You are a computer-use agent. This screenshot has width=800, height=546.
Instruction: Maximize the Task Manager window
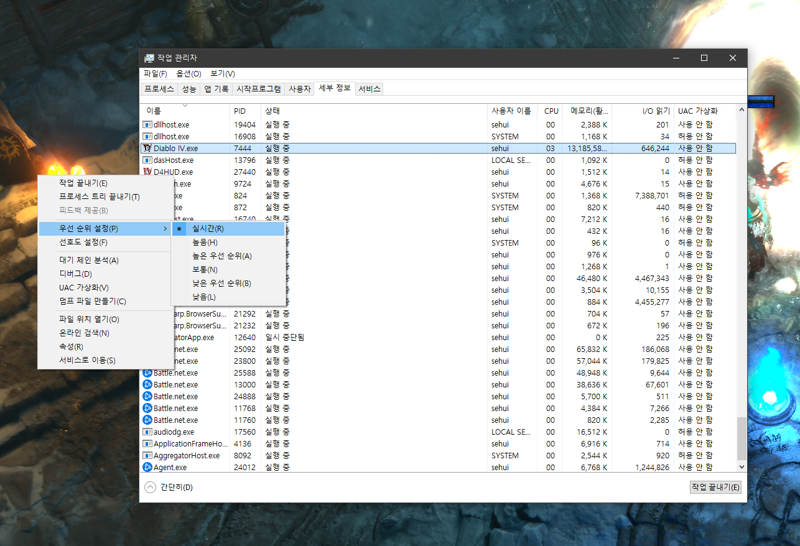coord(704,58)
